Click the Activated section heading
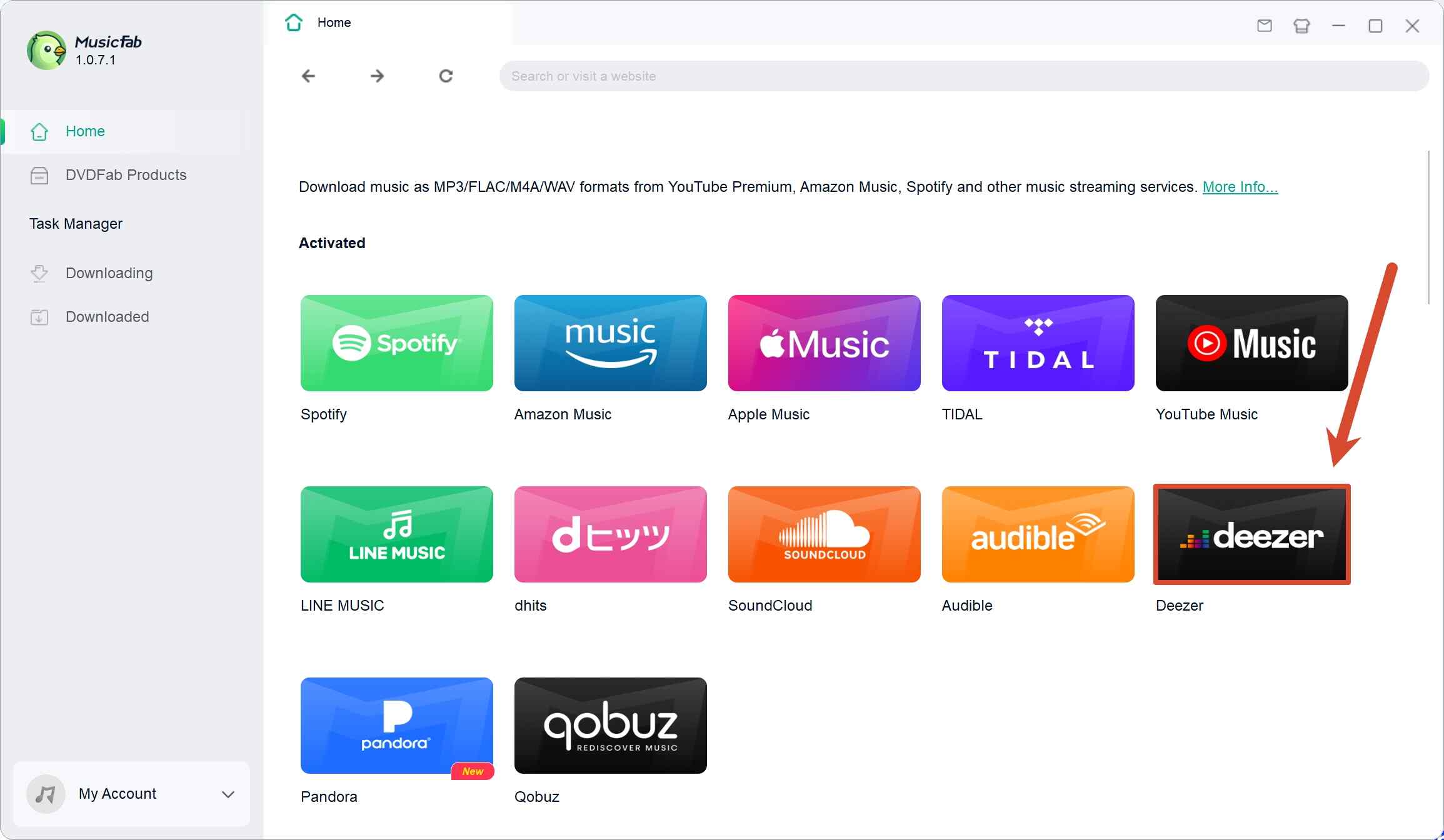The image size is (1444, 840). [x=332, y=243]
